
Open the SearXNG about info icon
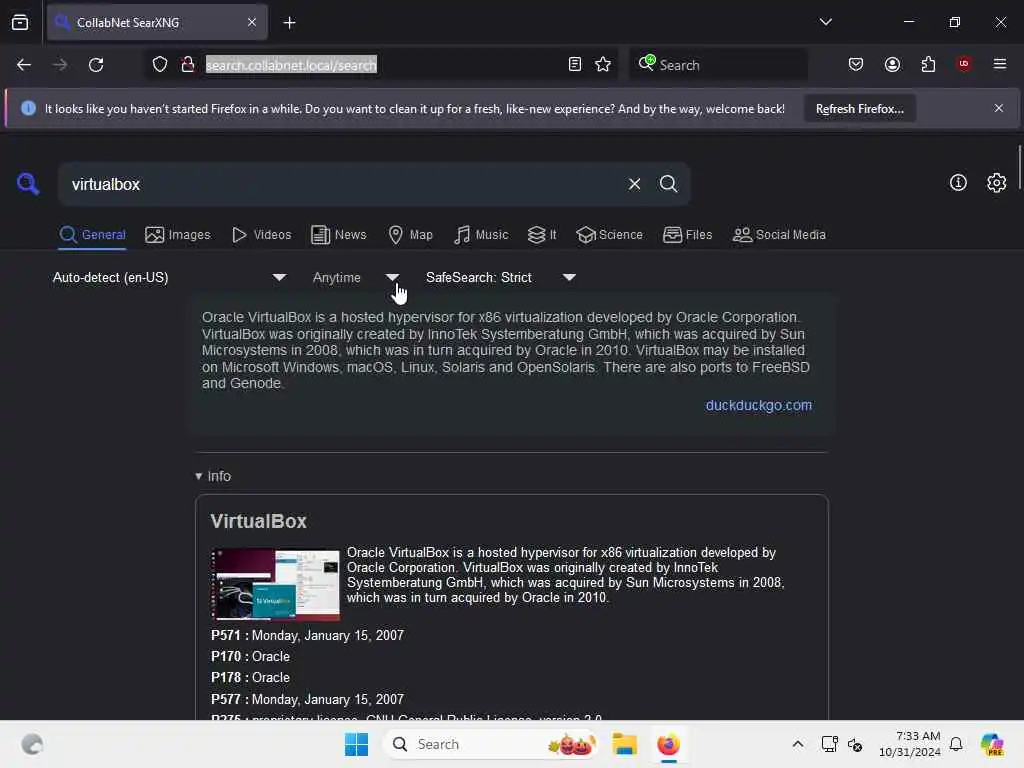958,183
